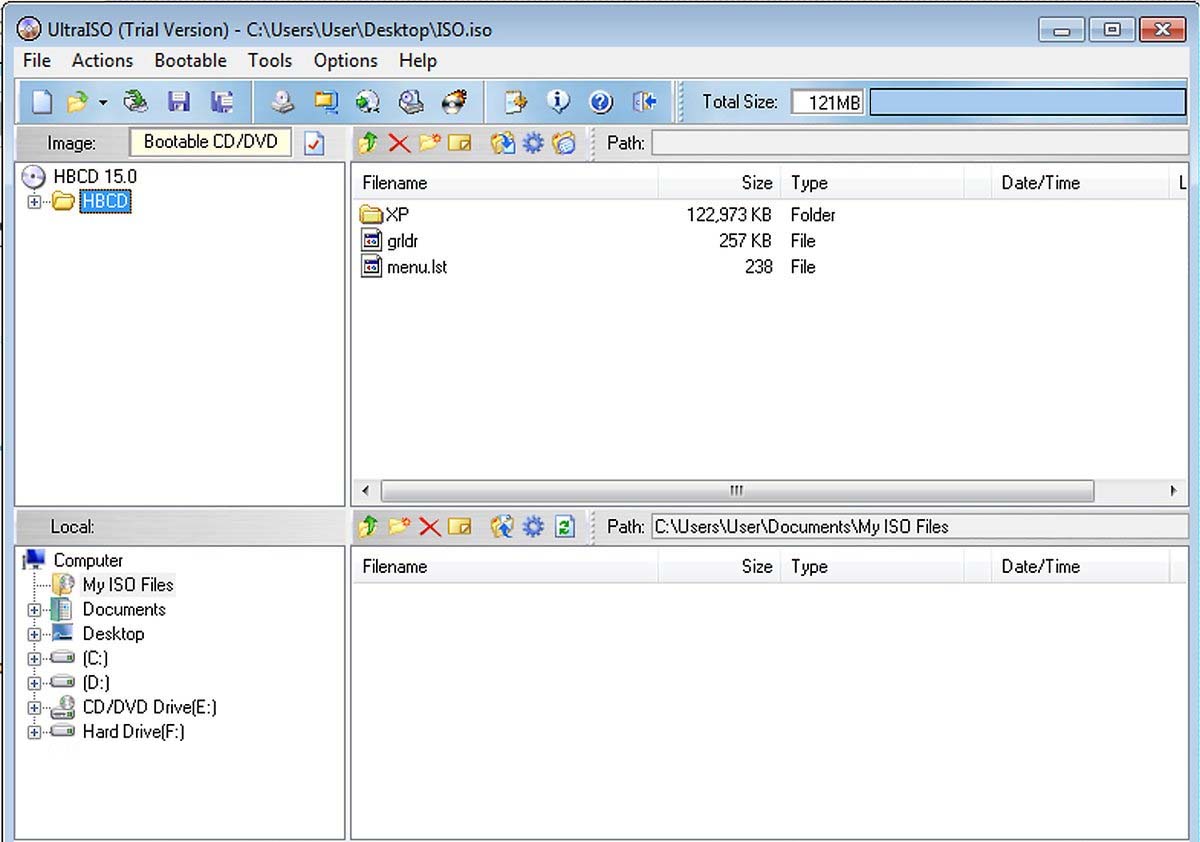1200x842 pixels.
Task: Select the menu.lst file in the list
Action: coord(417,267)
